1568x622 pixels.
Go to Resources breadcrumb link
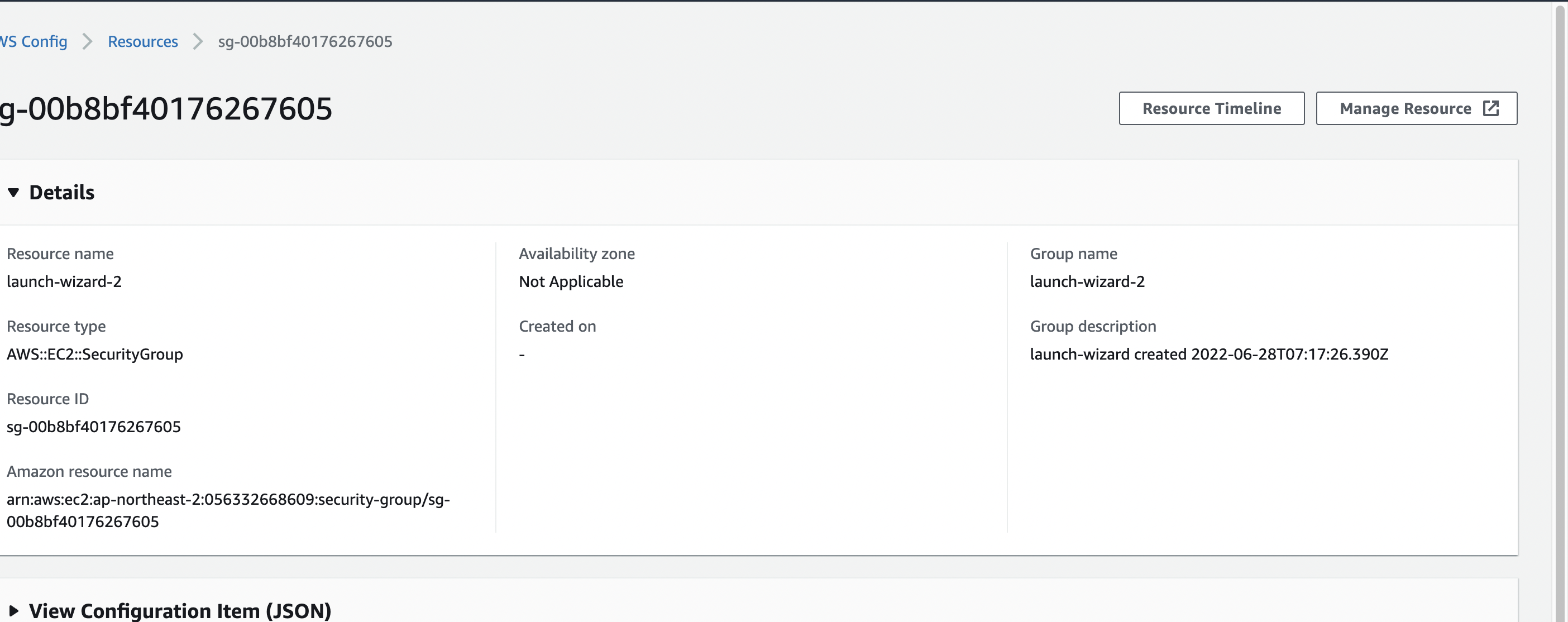143,41
